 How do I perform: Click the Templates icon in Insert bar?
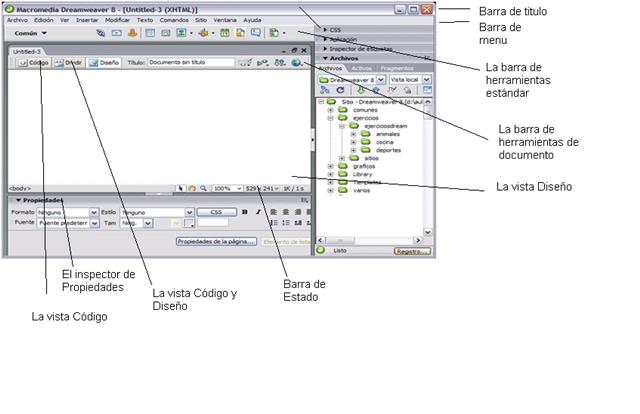274,33
